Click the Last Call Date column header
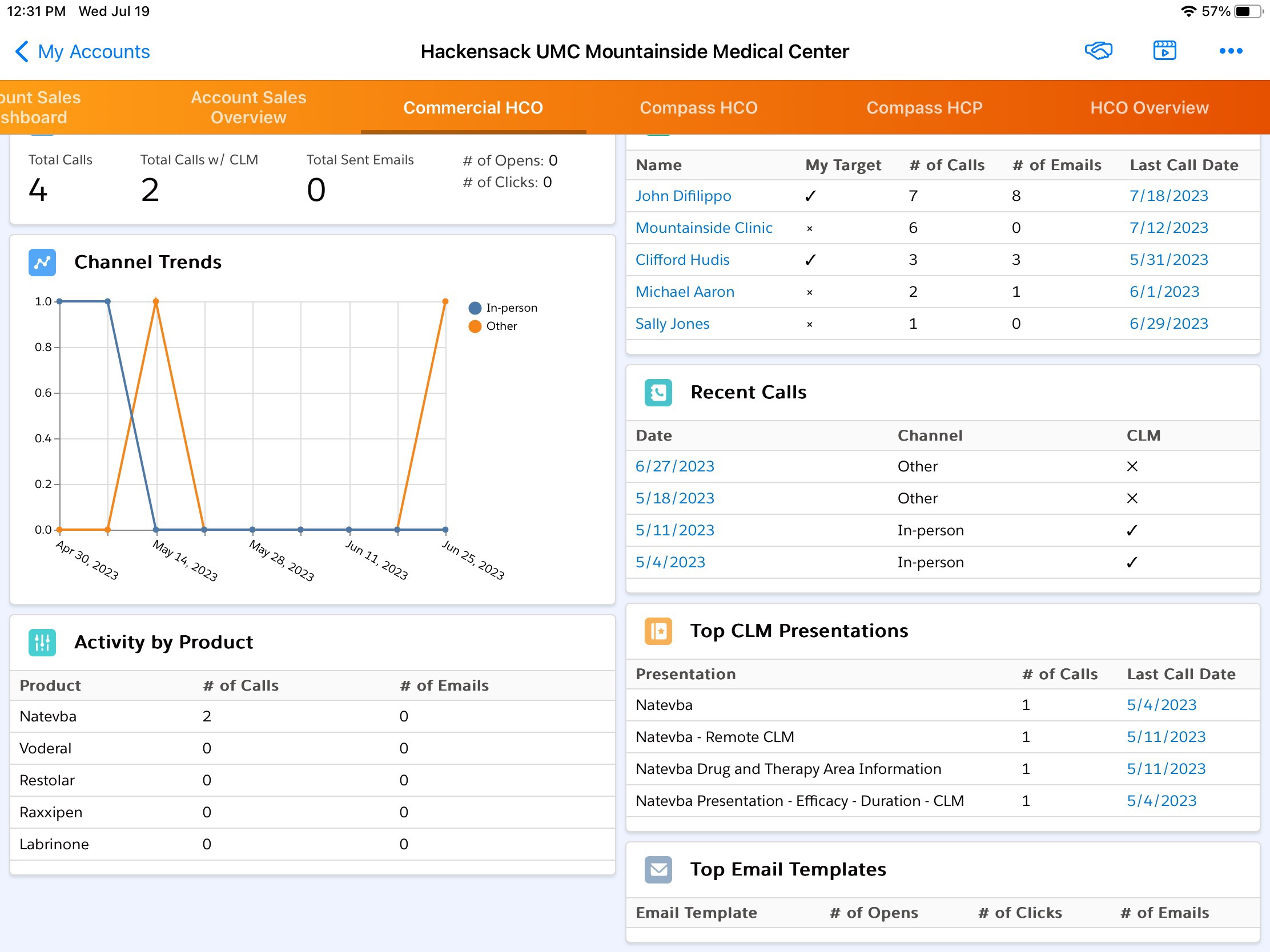Screen dimensions: 1270x952 tap(1183, 166)
